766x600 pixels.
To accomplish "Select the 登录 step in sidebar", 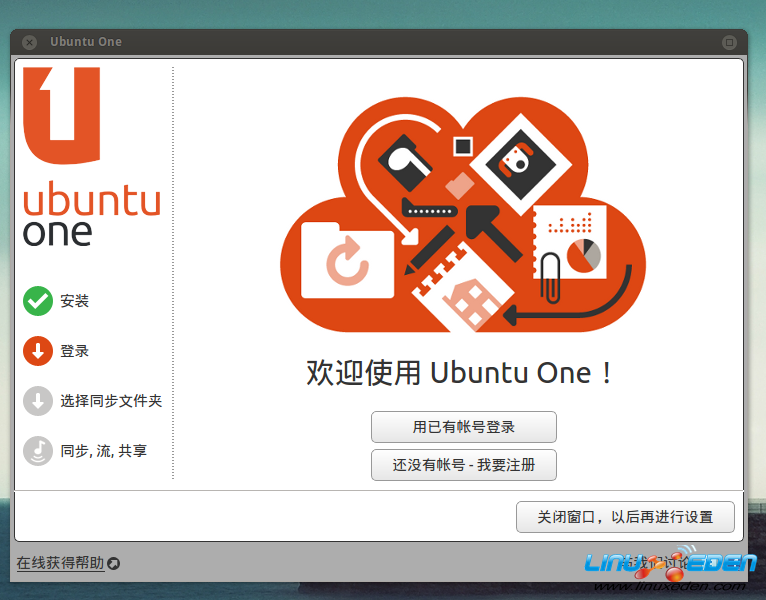I will click(x=75, y=351).
